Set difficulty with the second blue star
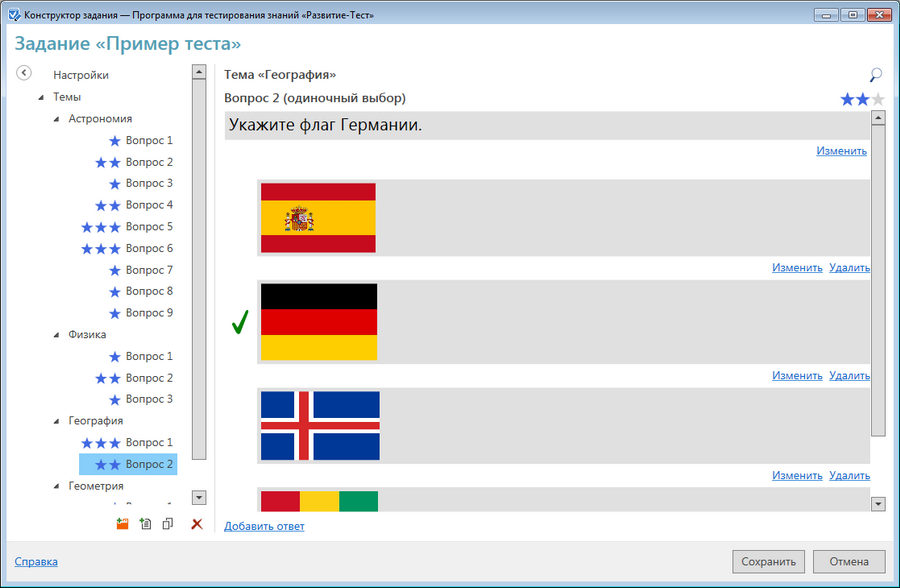The image size is (900, 588). tap(862, 99)
